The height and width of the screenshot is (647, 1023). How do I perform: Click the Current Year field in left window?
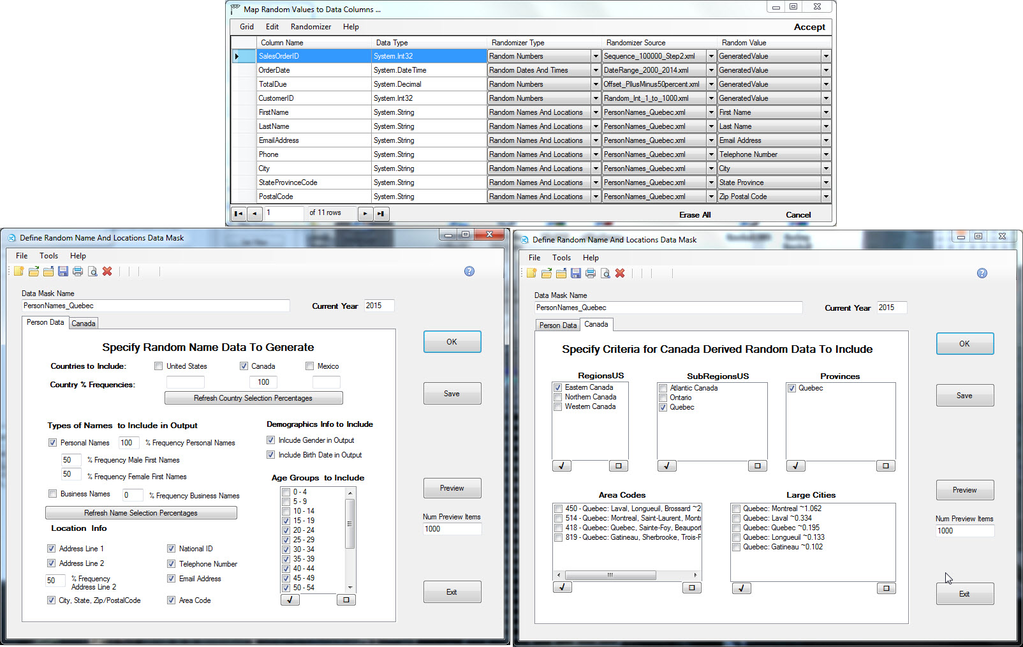pyautogui.click(x=379, y=306)
